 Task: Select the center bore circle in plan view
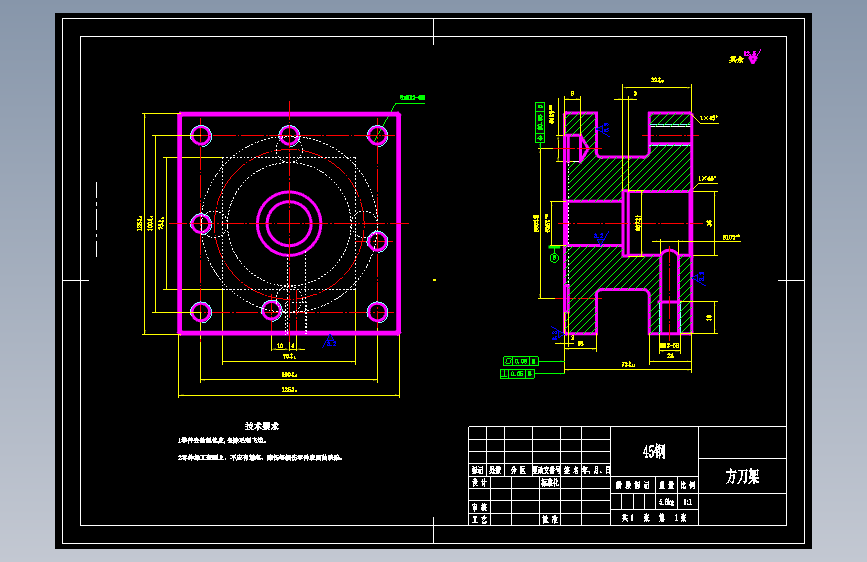click(289, 223)
